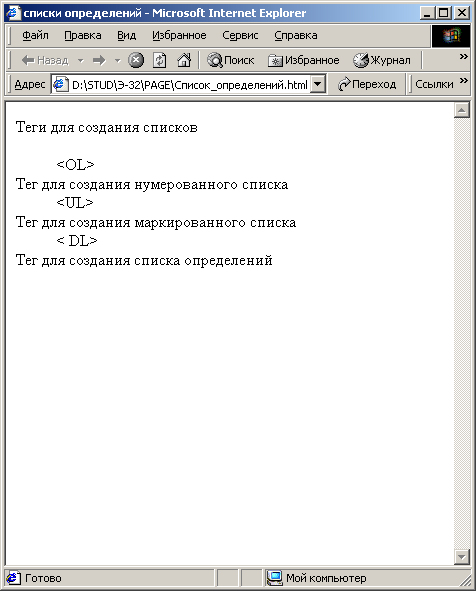
Task: Click the Адрес label
Action: [30, 84]
